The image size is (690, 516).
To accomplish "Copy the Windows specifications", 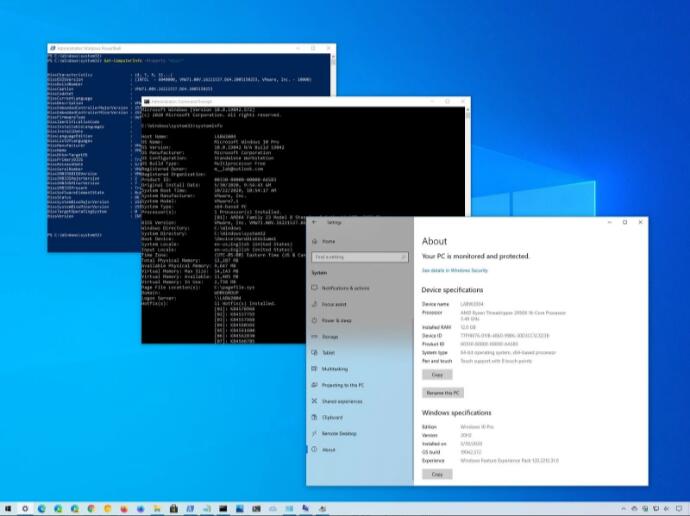I will coord(437,474).
